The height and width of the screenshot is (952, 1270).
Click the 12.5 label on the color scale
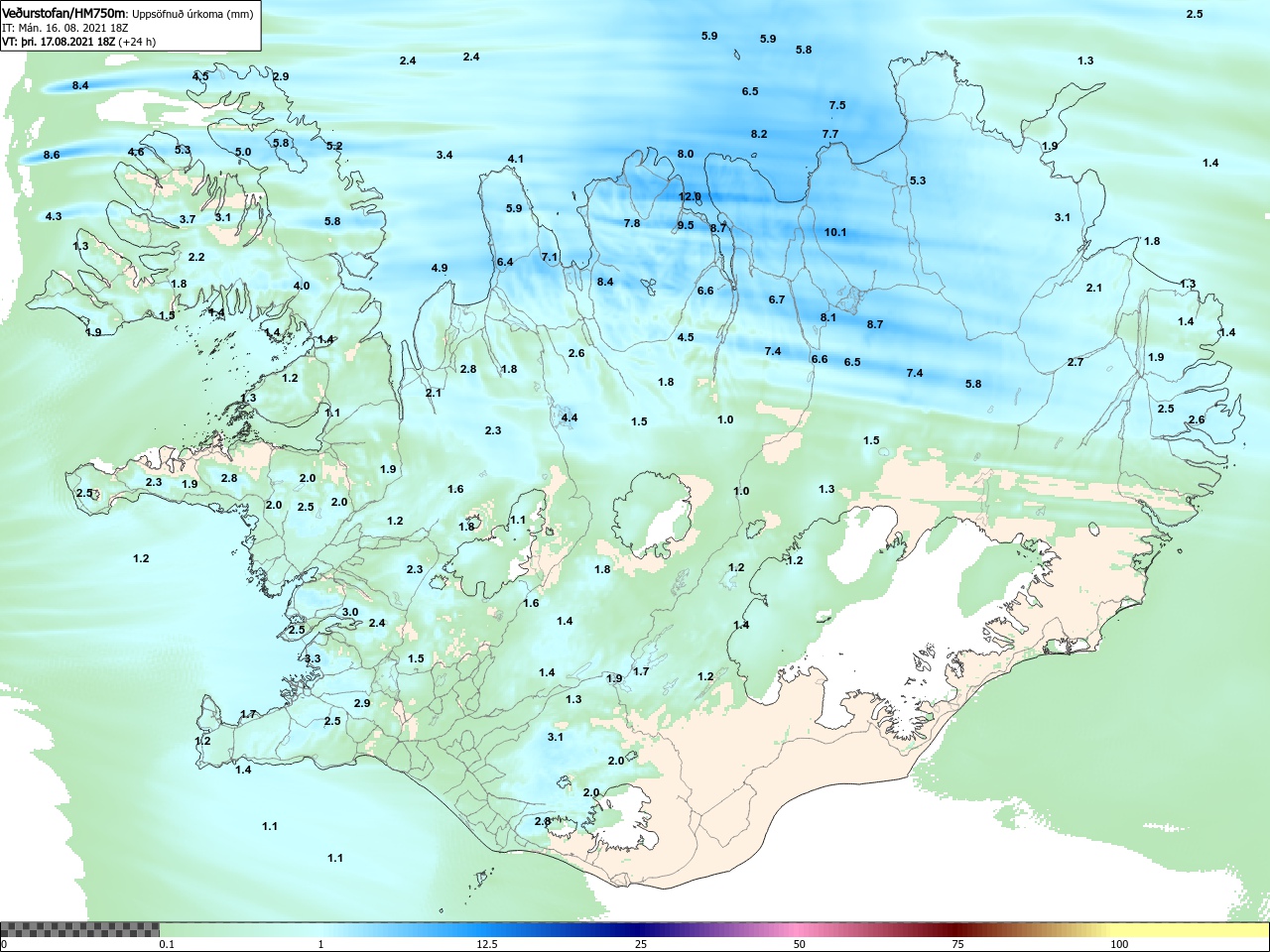[487, 944]
